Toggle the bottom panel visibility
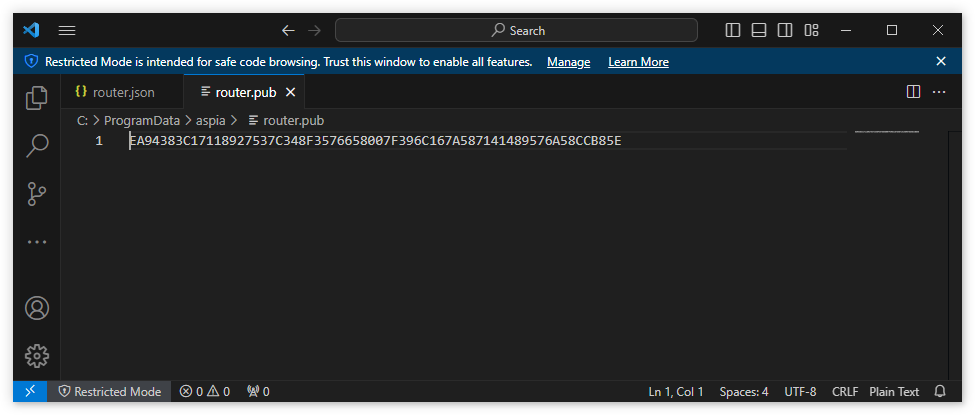 [x=759, y=30]
